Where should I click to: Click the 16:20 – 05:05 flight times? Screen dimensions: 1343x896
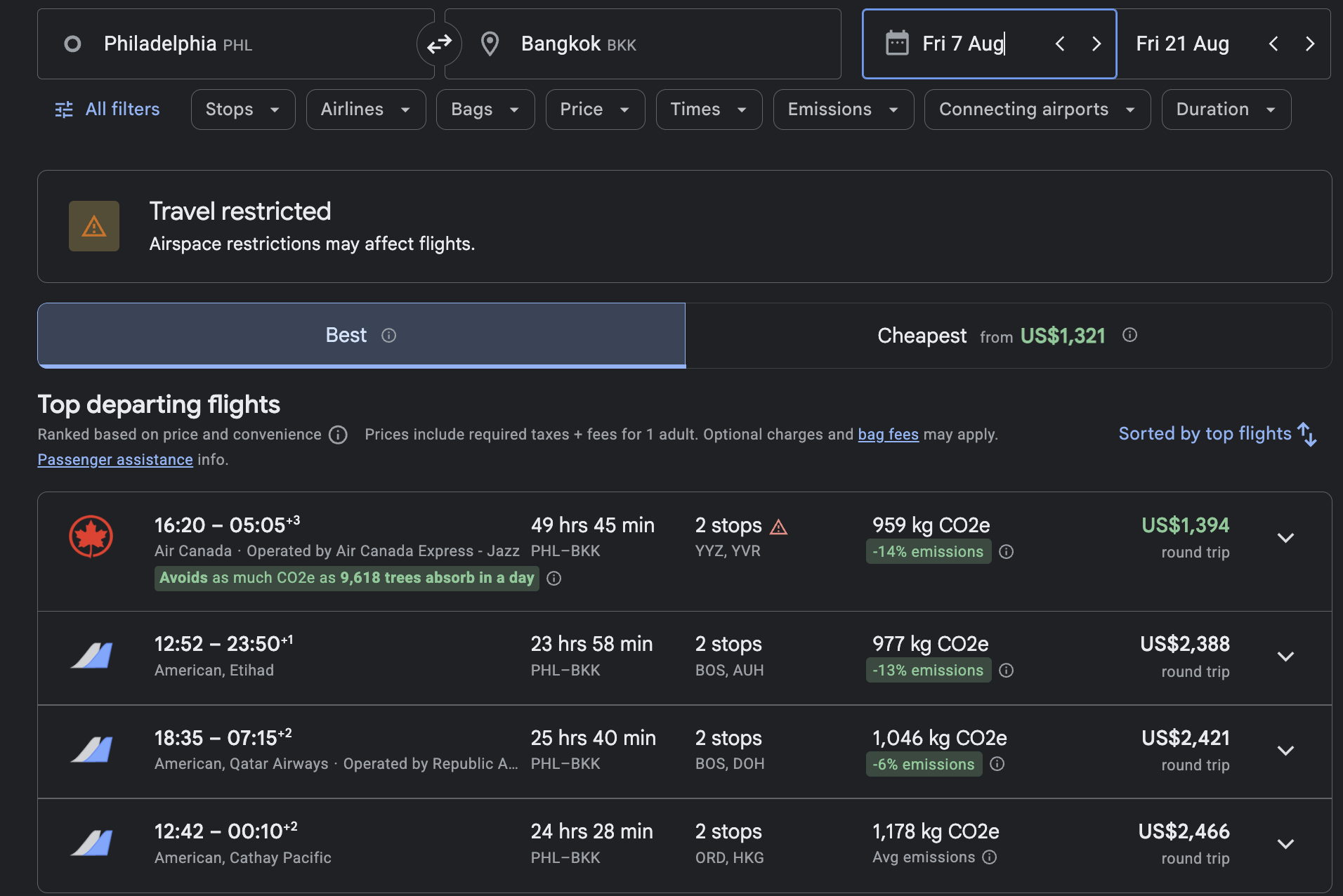[x=227, y=525]
